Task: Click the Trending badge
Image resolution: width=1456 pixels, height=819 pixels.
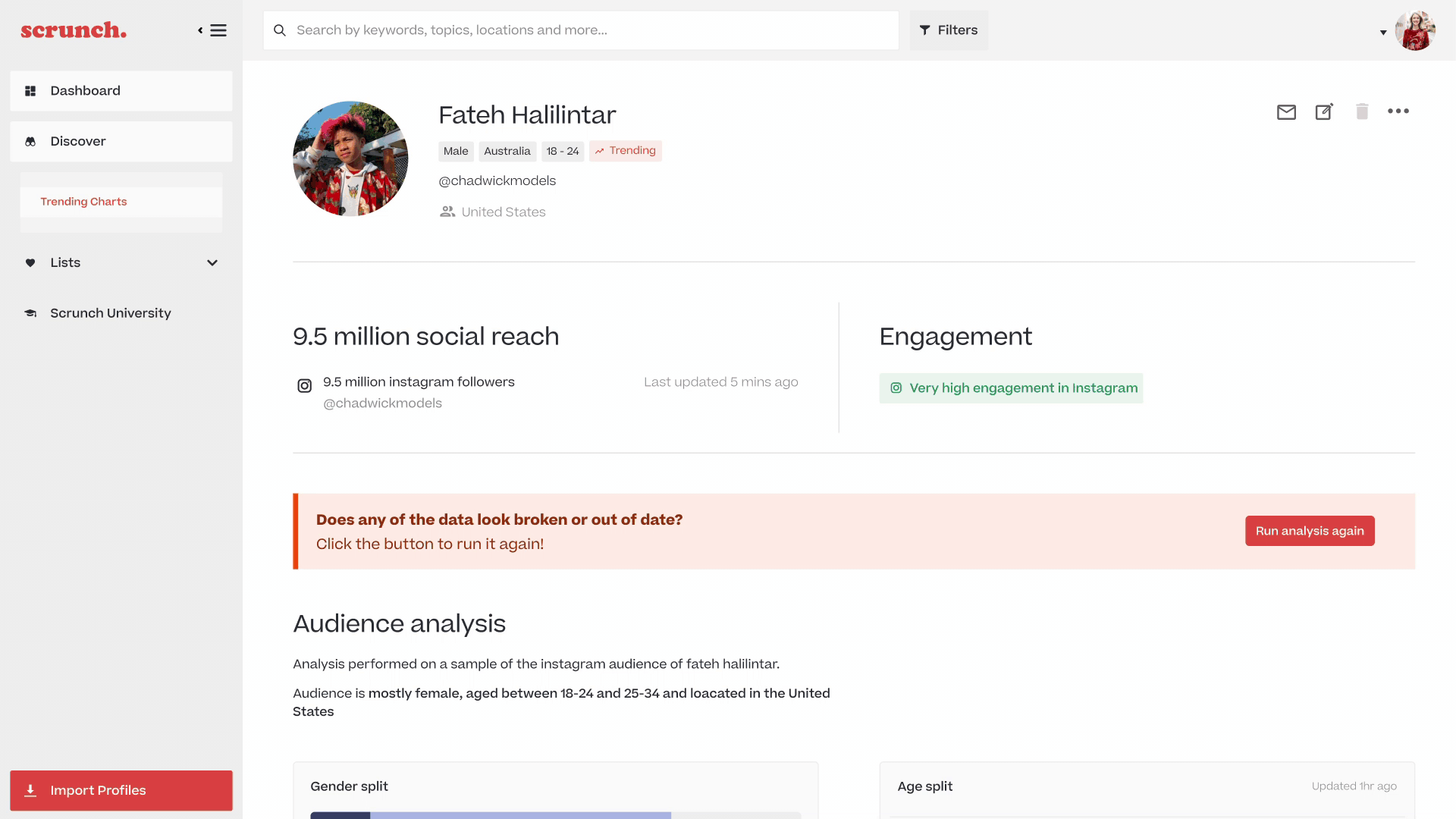Action: (x=626, y=151)
